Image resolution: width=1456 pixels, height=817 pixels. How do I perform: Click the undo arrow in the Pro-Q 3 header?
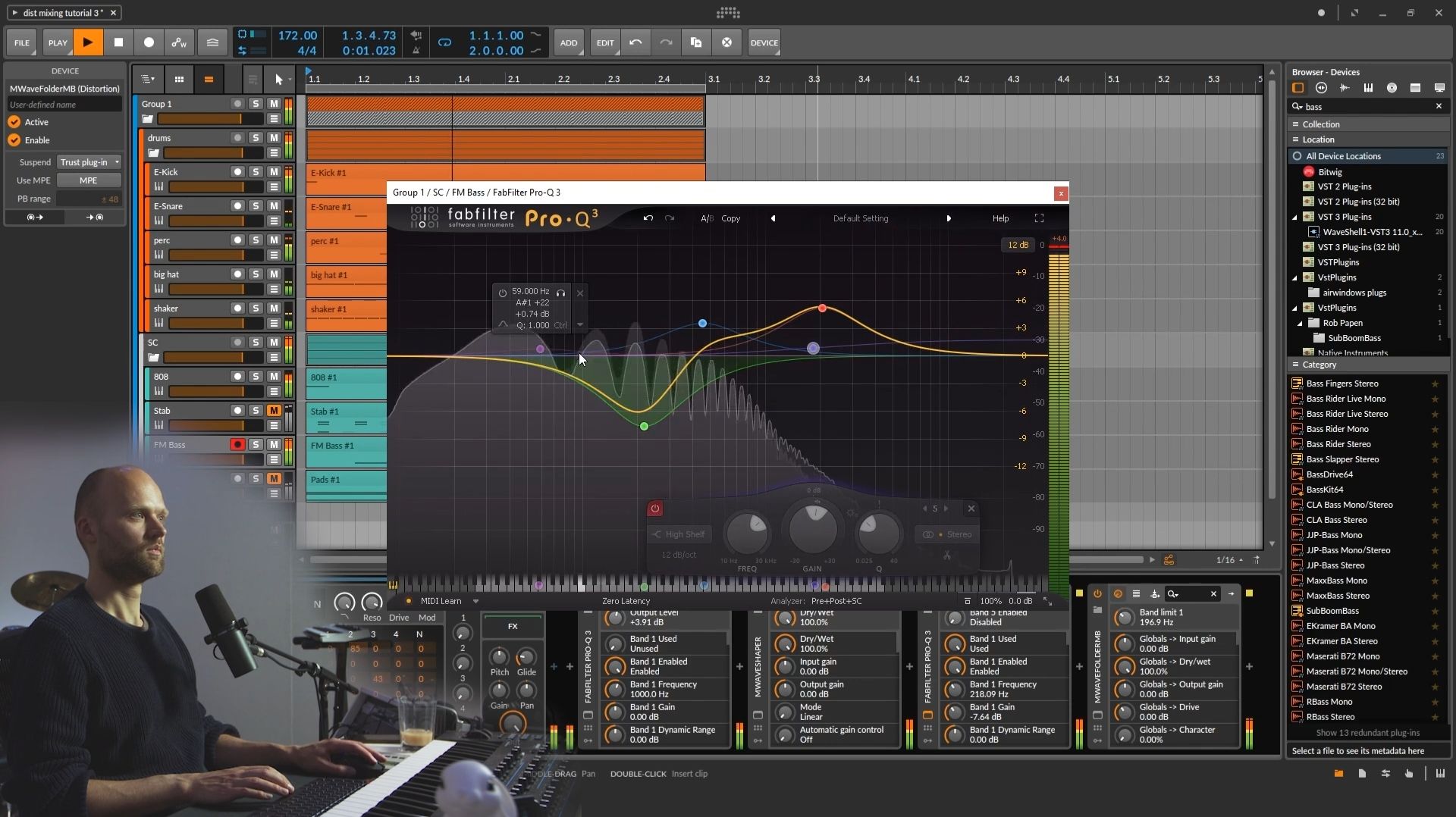648,218
